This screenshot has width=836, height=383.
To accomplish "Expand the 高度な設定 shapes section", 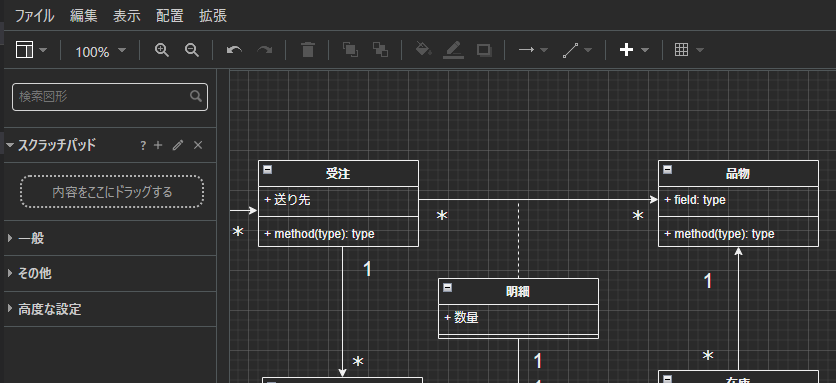I will click(110, 309).
